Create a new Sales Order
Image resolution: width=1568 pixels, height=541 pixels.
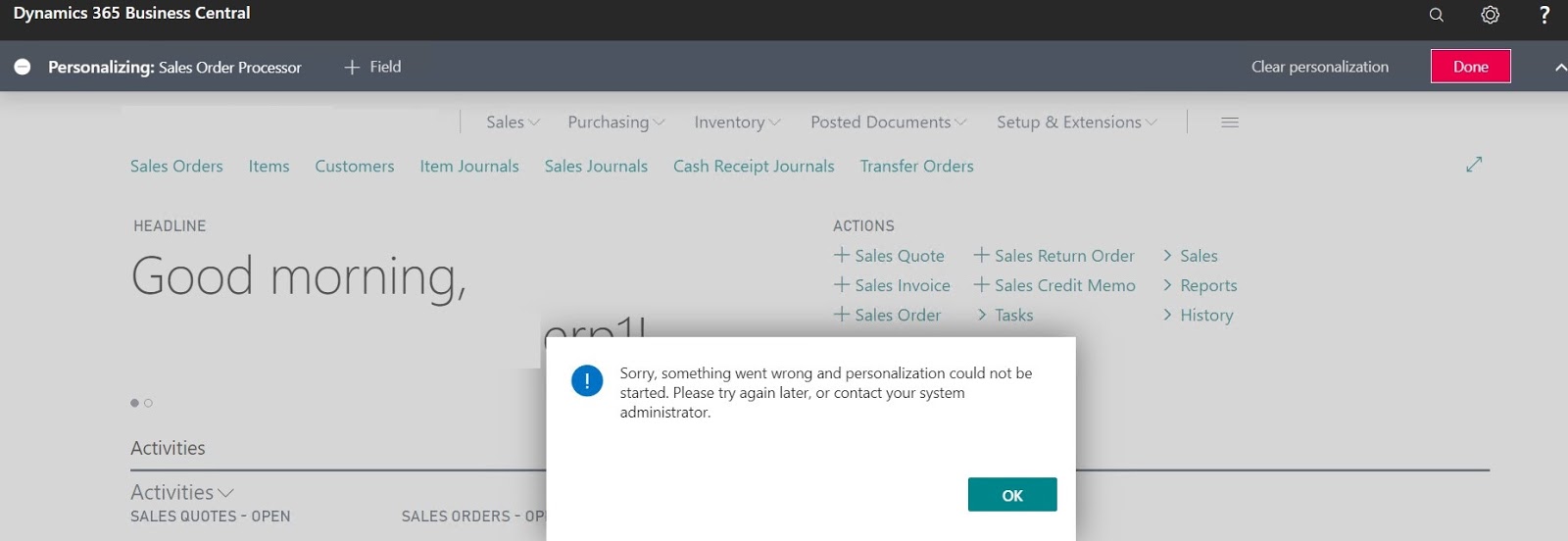click(887, 315)
